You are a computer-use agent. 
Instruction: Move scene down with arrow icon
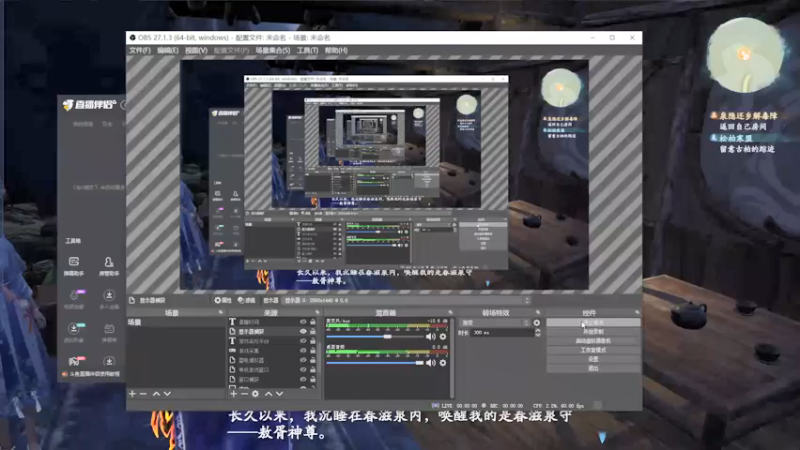pyautogui.click(x=167, y=394)
